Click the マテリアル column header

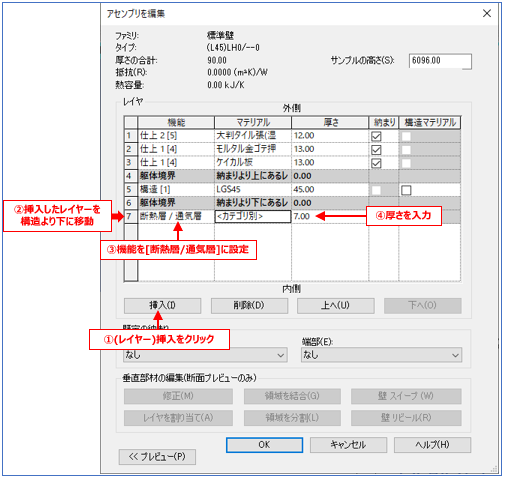(x=253, y=123)
